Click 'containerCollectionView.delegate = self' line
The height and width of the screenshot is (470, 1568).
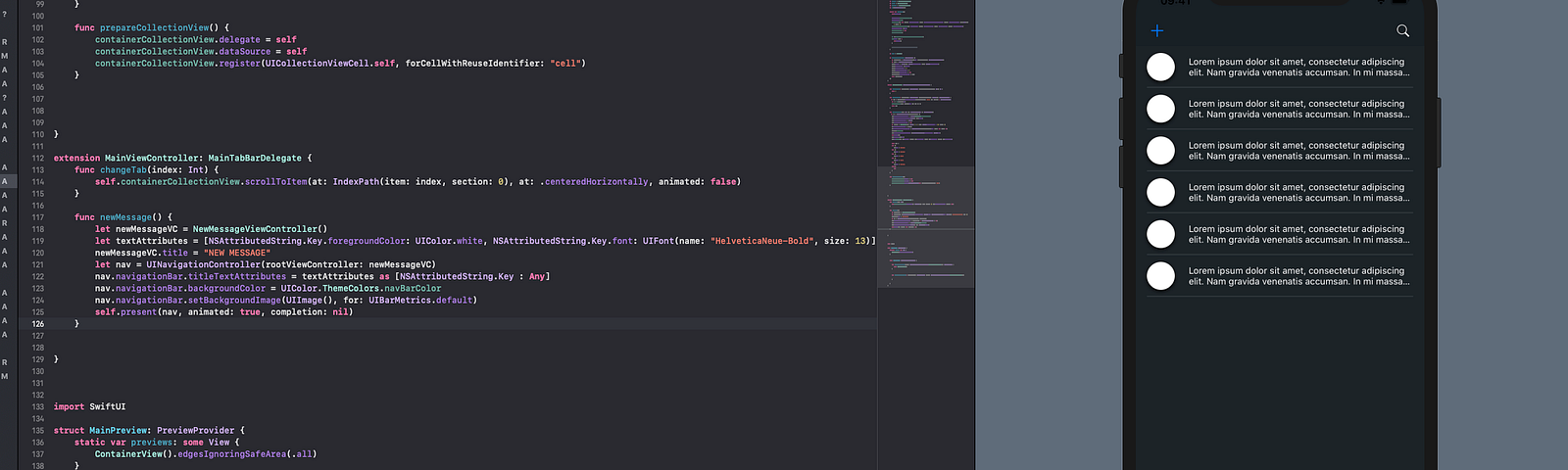tap(196, 39)
